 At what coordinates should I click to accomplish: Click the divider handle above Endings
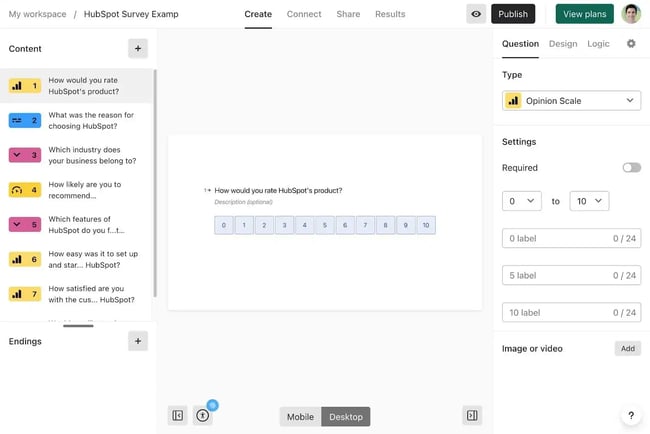[78, 326]
